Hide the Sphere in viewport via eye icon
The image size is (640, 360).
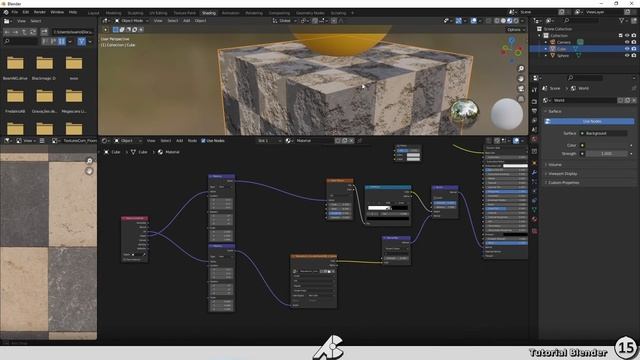[627, 56]
